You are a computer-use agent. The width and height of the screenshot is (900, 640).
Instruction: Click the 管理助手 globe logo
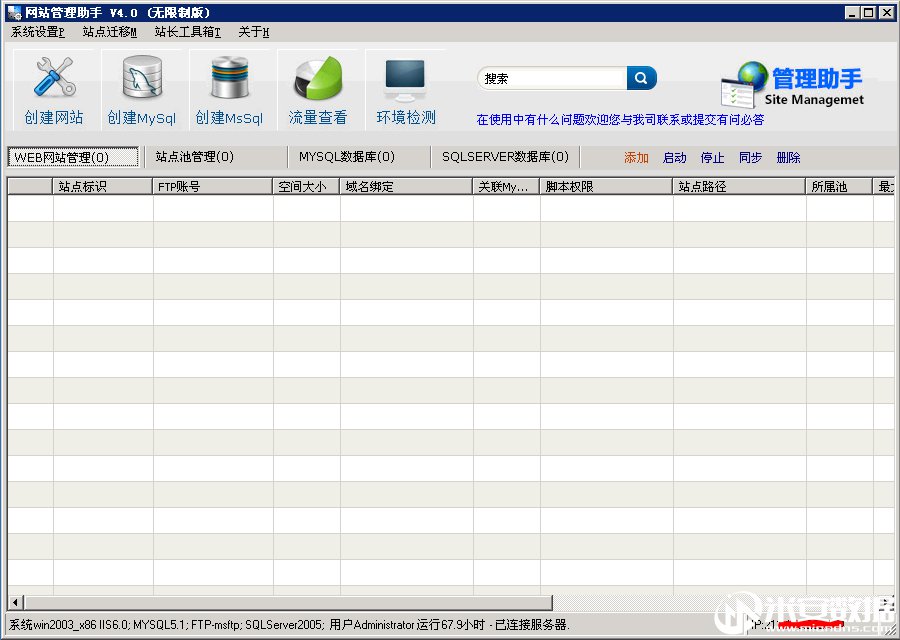tap(745, 84)
